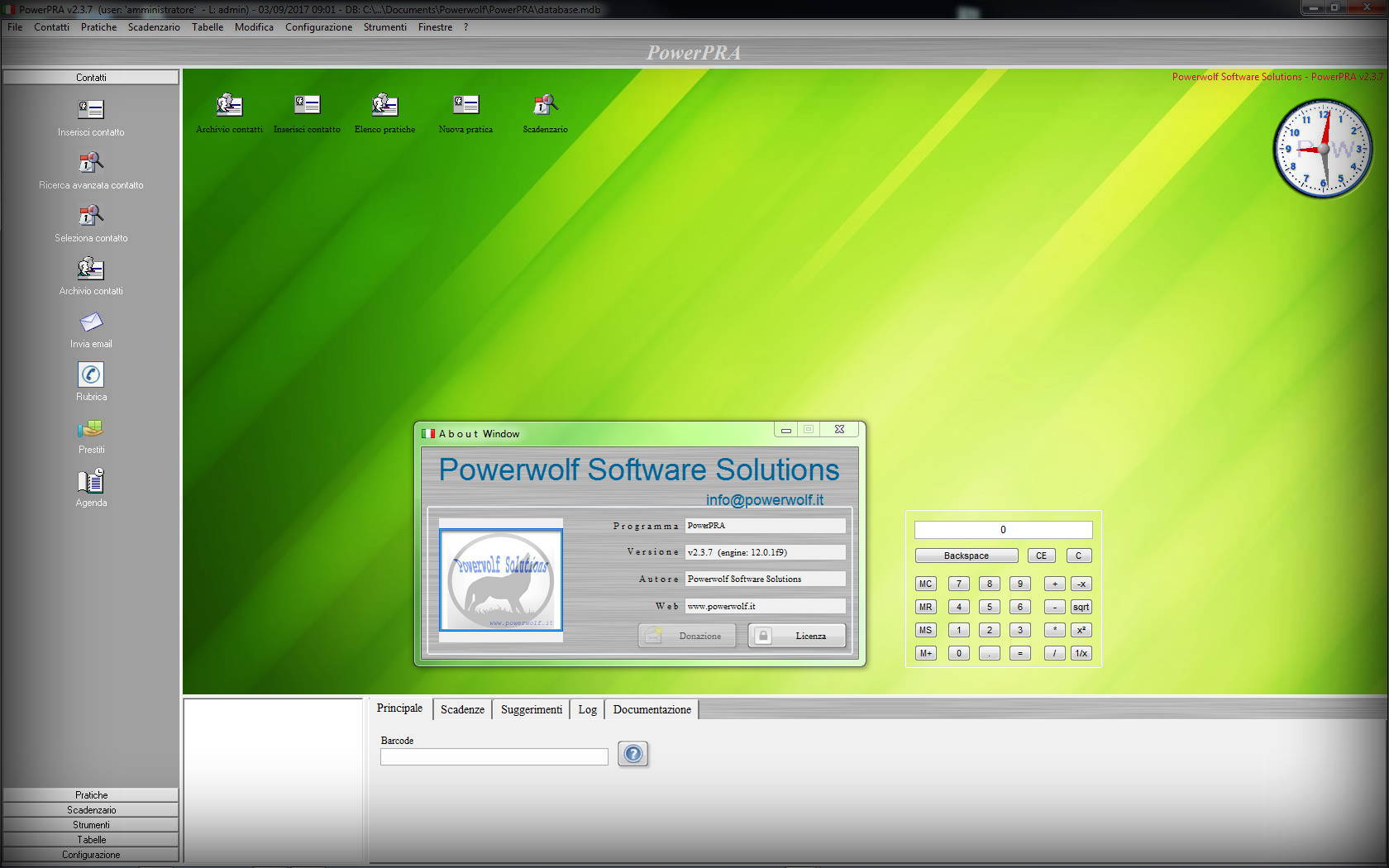
Task: Click the calculator CE button
Action: pos(1041,556)
